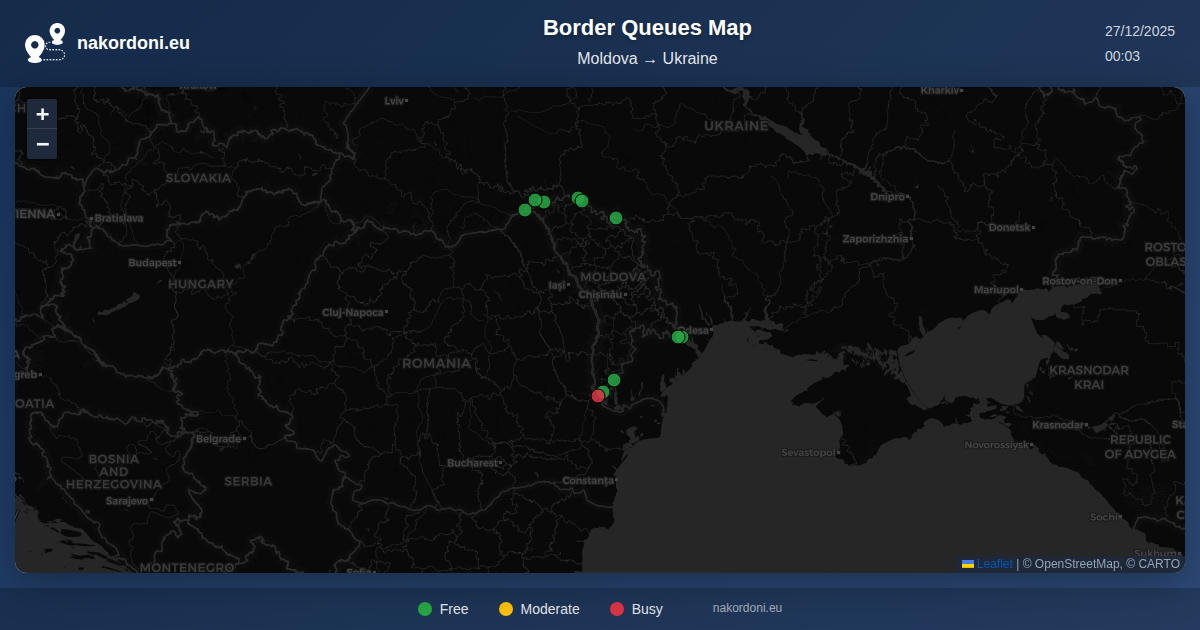Click the nakordoni.eu text in the footer
This screenshot has height=630, width=1200.
pyautogui.click(x=747, y=608)
